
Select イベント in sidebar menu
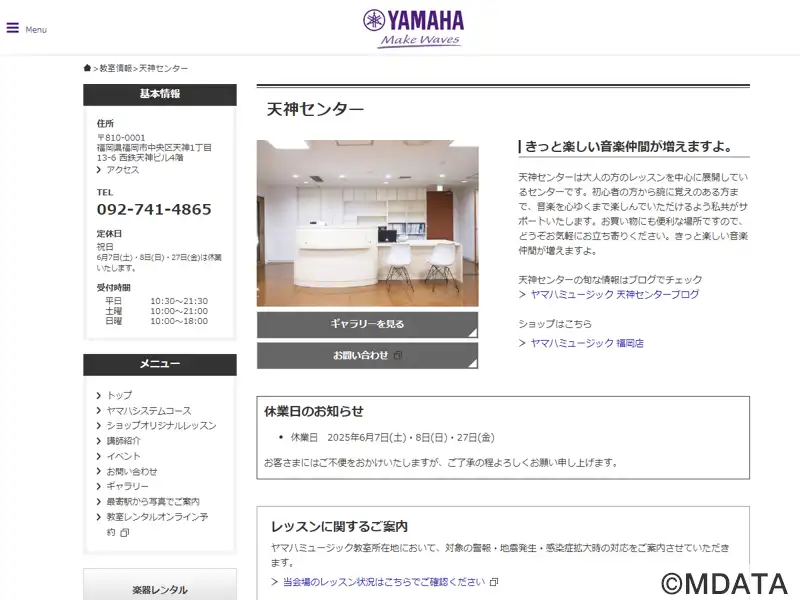[x=123, y=456]
